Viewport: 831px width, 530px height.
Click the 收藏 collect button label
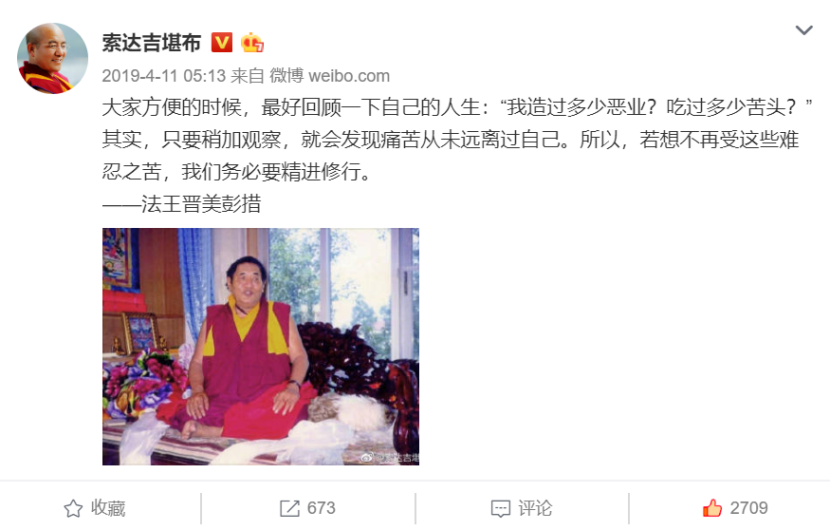click(x=108, y=508)
